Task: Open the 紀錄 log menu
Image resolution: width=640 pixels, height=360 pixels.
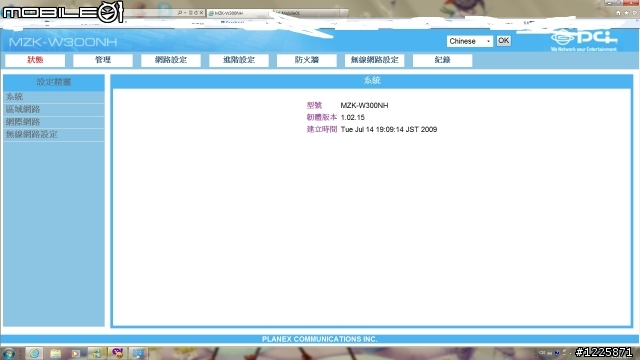Action: pos(442,60)
